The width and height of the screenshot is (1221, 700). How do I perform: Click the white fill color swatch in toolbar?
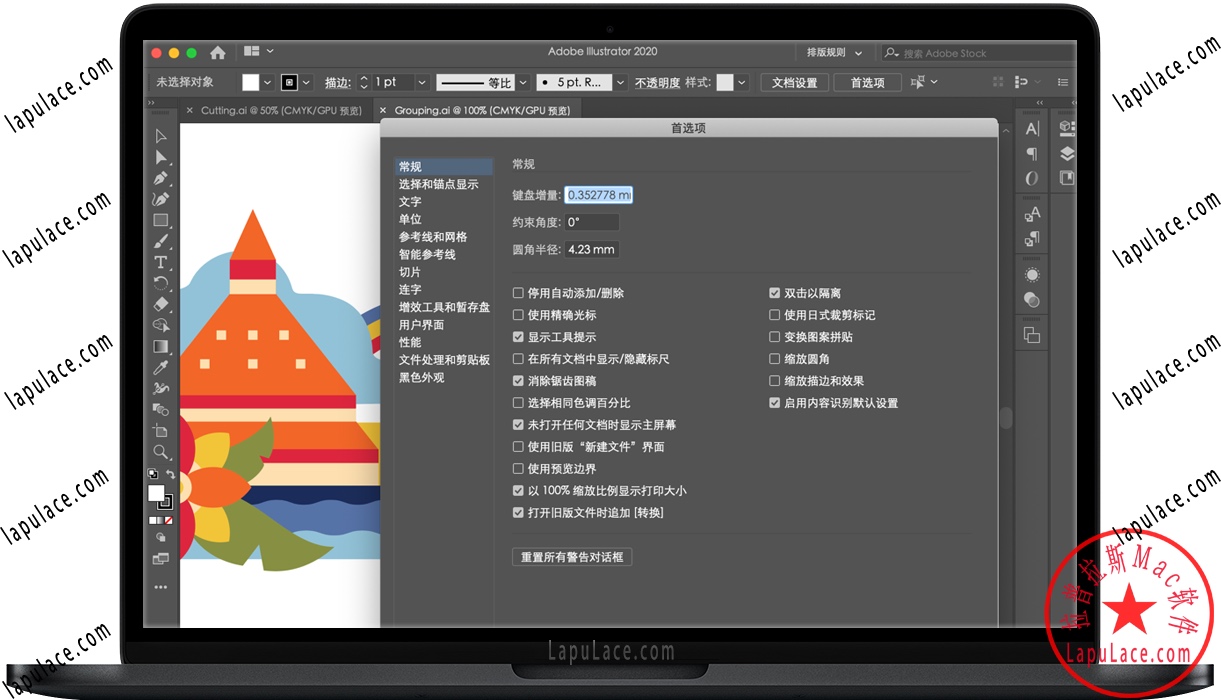click(x=251, y=82)
